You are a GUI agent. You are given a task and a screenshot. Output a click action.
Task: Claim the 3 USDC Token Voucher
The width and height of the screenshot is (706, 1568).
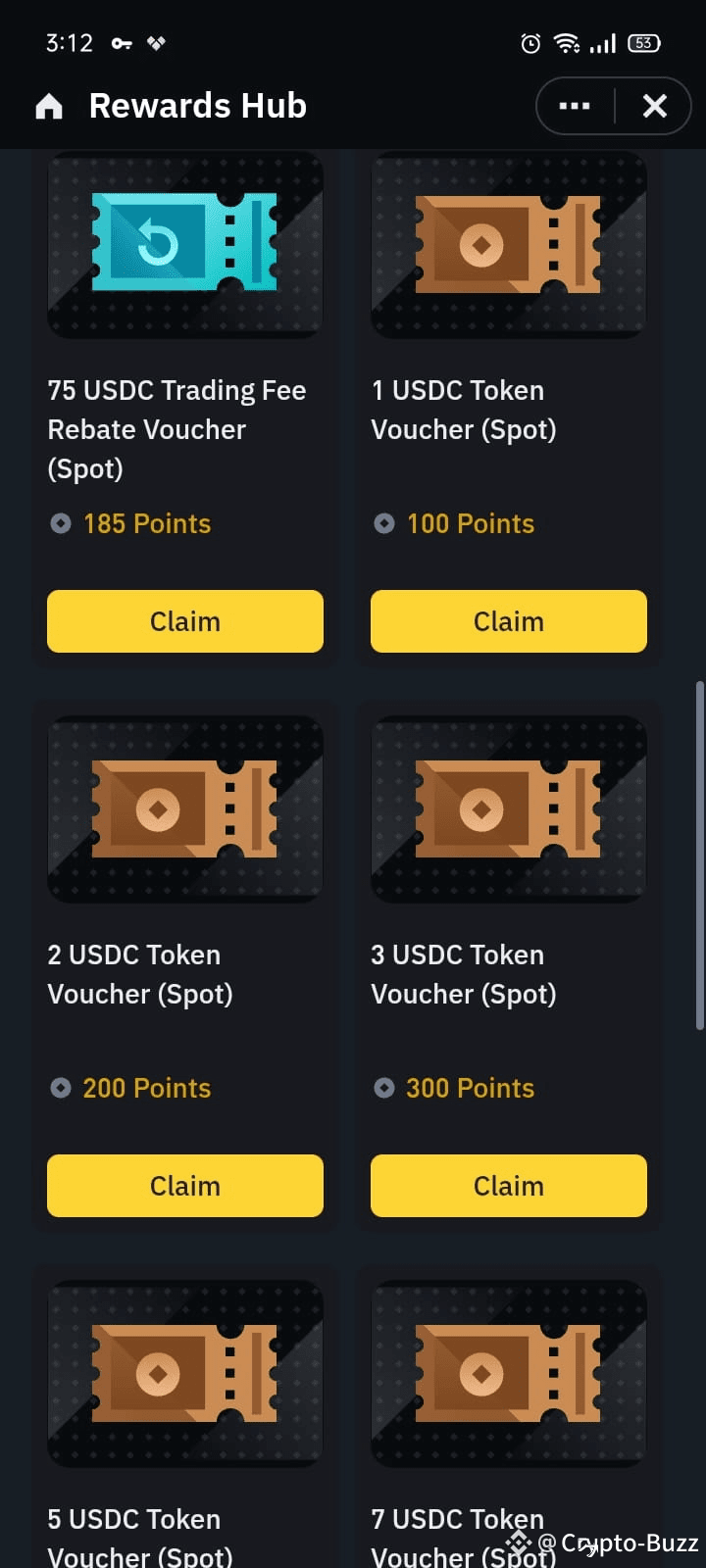508,1186
